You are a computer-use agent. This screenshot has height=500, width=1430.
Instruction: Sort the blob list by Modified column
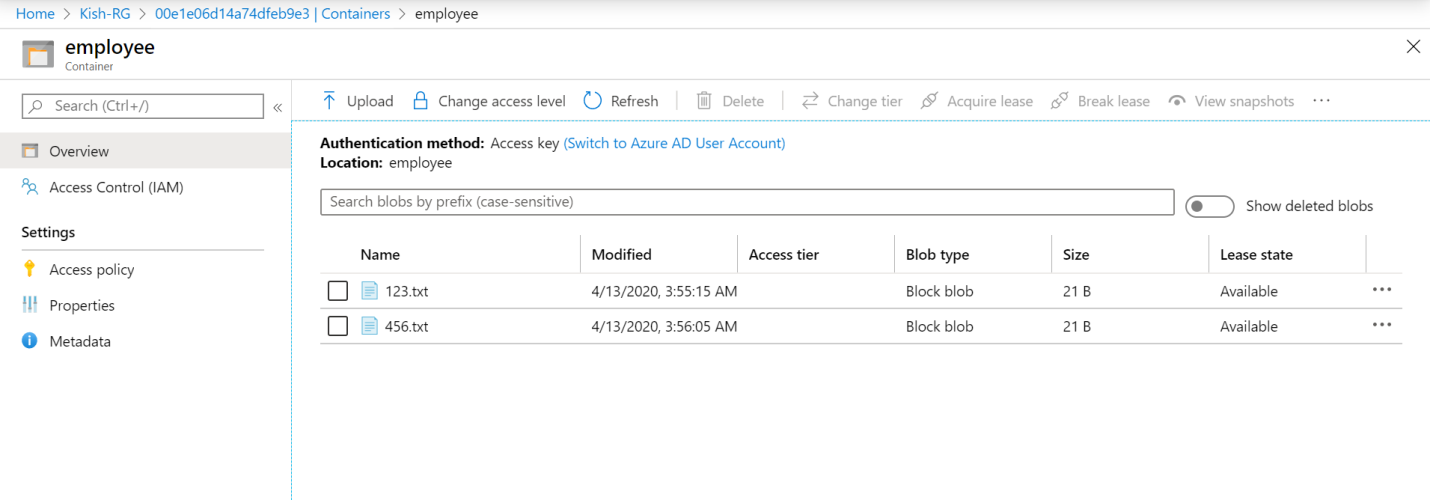[x=621, y=255]
